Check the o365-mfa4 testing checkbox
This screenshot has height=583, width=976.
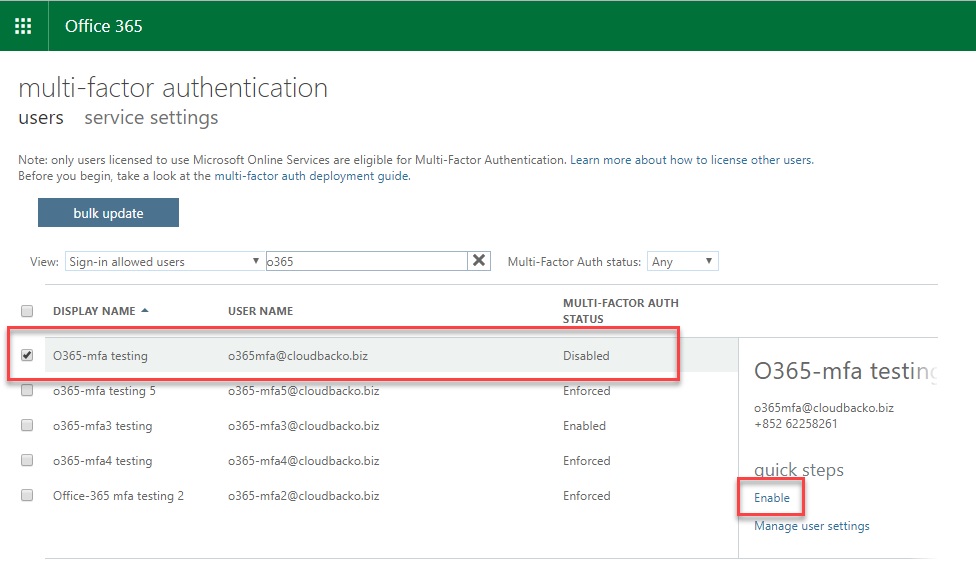(27, 460)
